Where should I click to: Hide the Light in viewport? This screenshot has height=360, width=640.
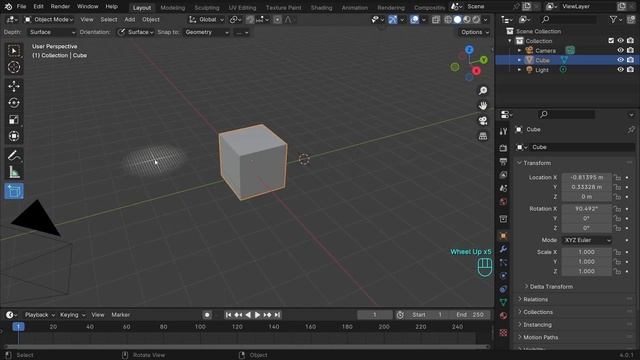pyautogui.click(x=620, y=70)
